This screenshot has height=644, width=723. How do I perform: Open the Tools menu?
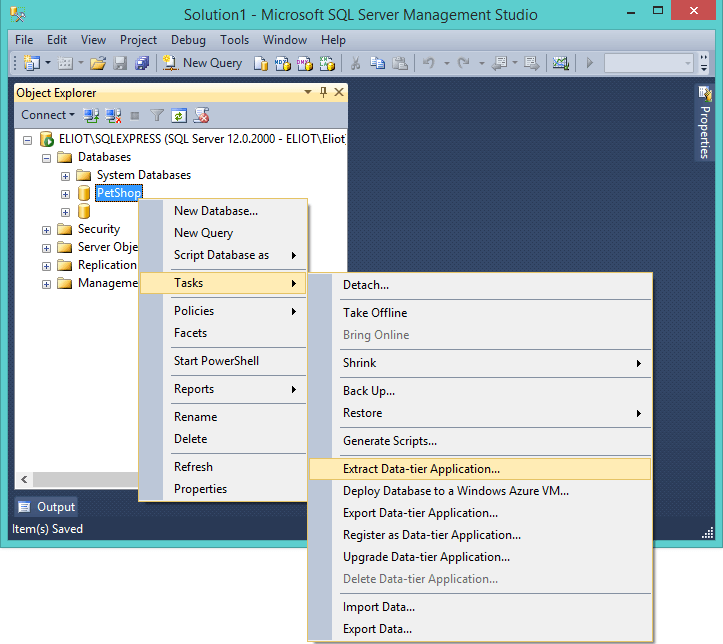pos(234,40)
